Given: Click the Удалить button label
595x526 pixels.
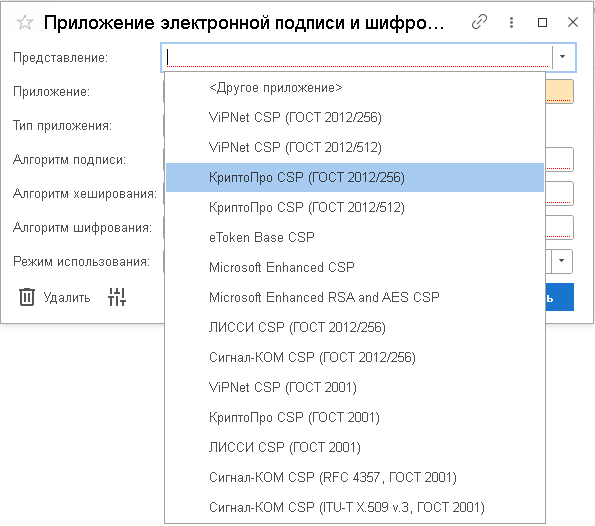Looking at the screenshot, I should tap(67, 298).
